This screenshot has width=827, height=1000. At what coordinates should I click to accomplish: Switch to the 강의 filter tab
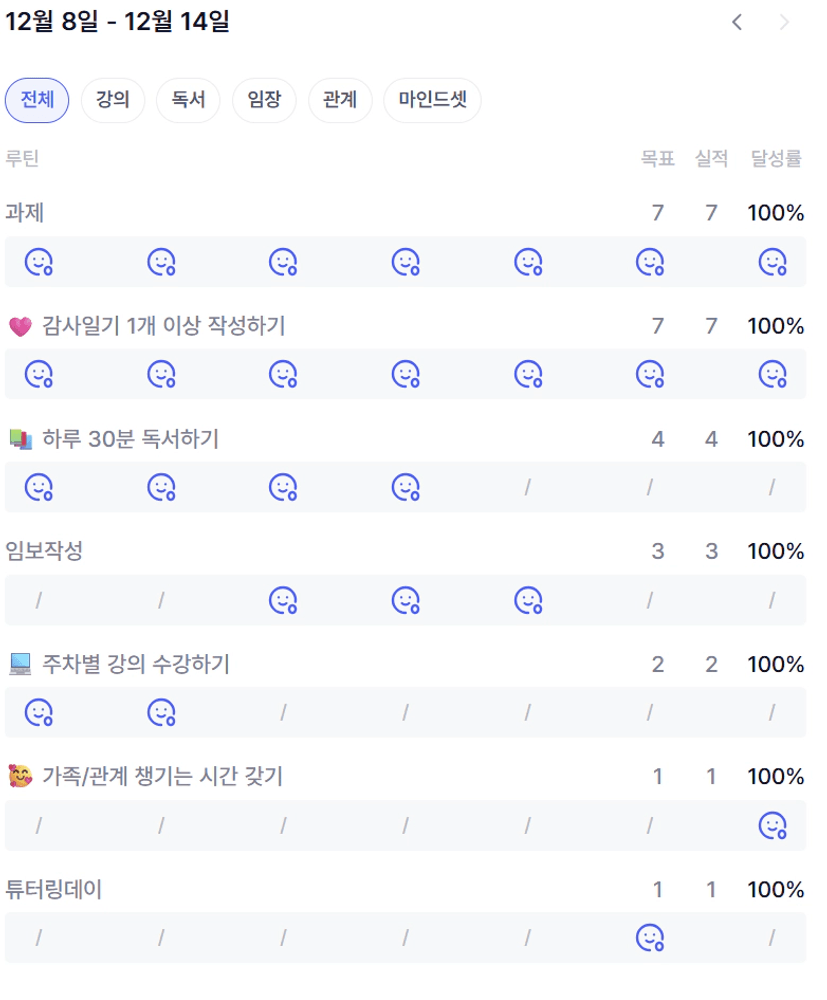[113, 100]
